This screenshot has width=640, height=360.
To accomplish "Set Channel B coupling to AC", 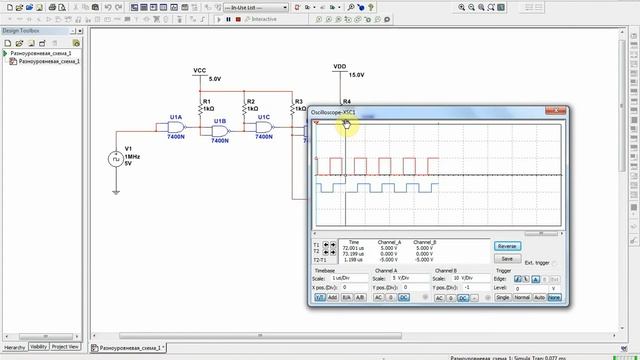I will [439, 298].
